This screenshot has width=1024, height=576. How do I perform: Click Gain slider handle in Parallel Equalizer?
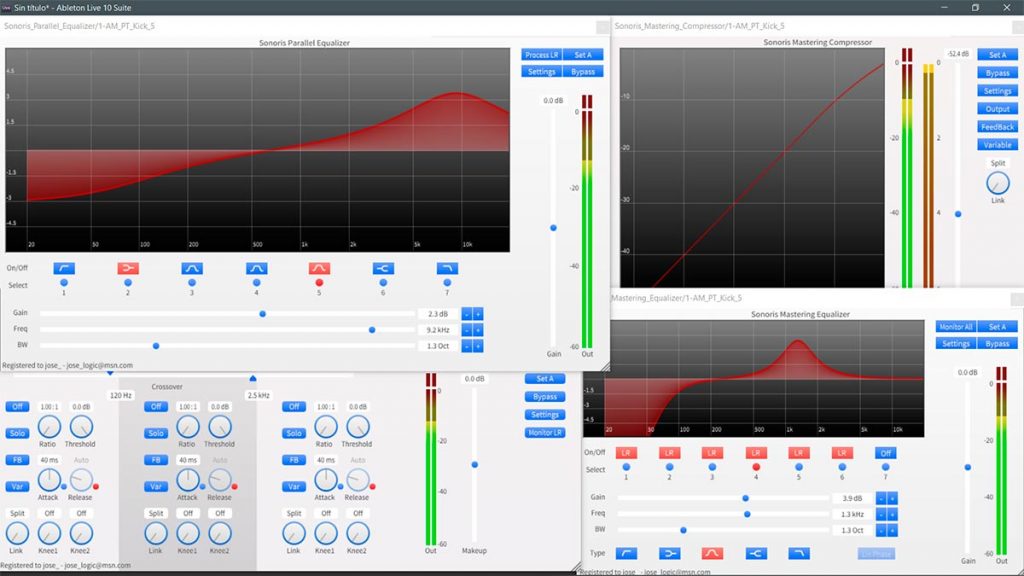coord(263,314)
